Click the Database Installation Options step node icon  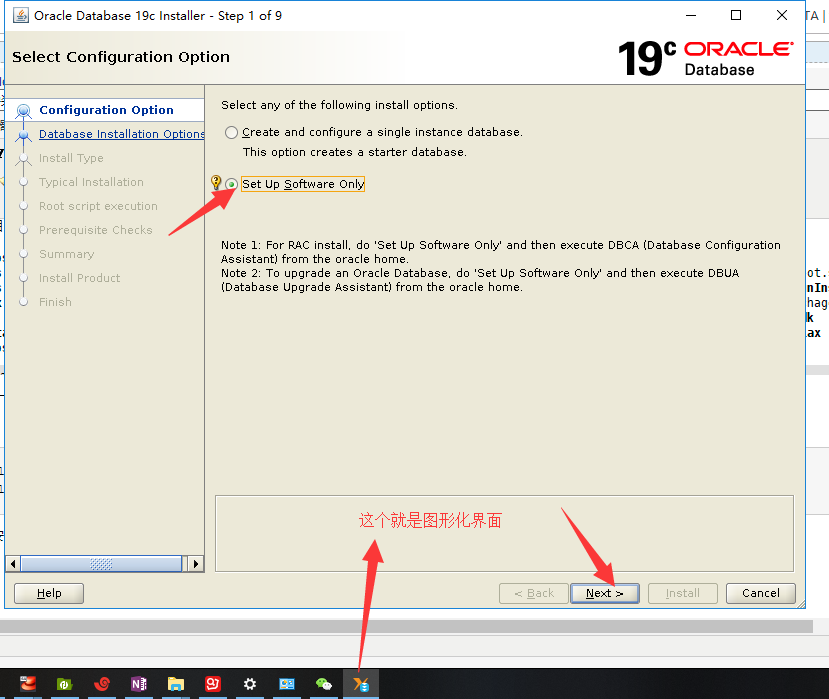coord(23,135)
